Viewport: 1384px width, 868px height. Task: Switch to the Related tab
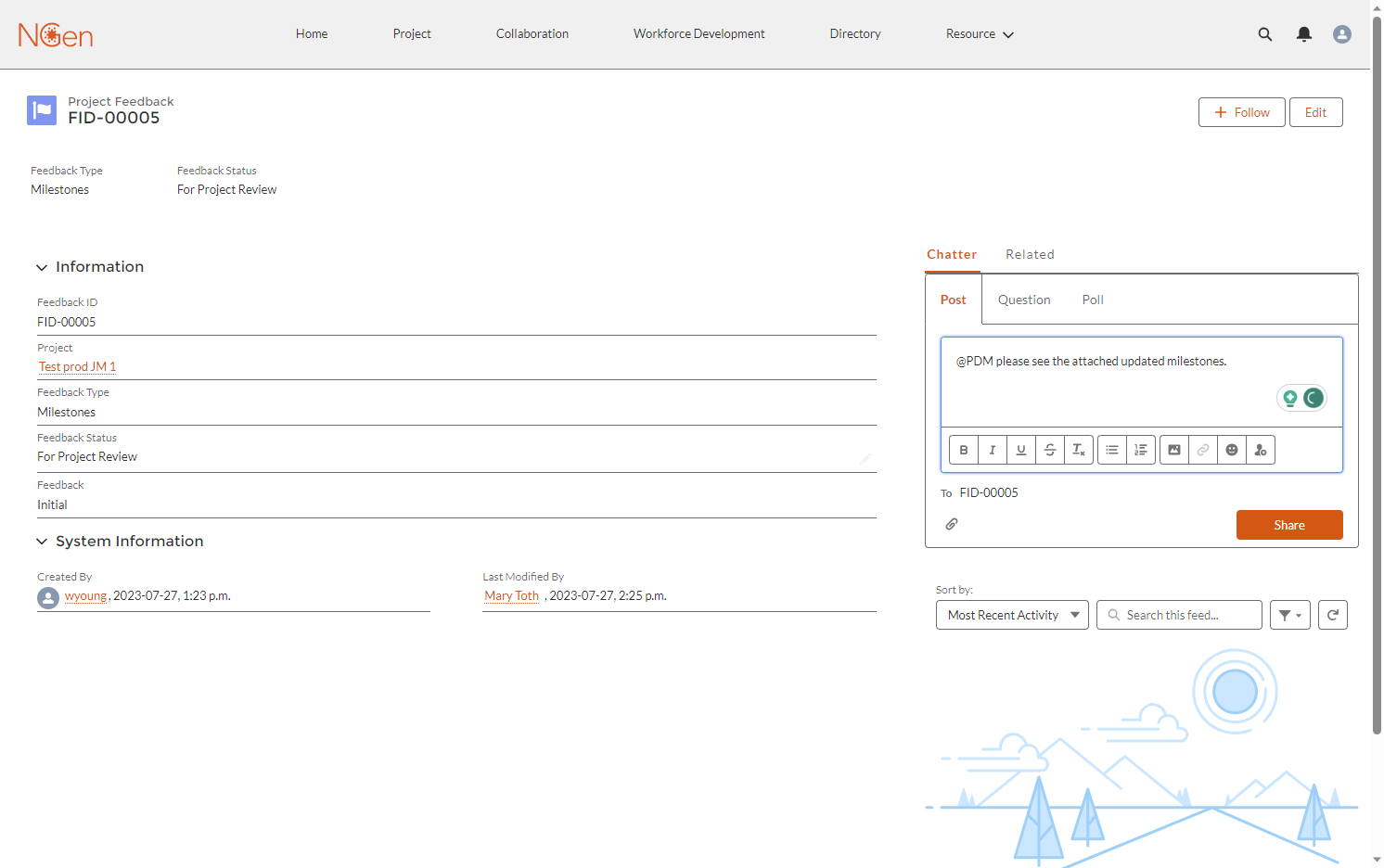(1030, 254)
